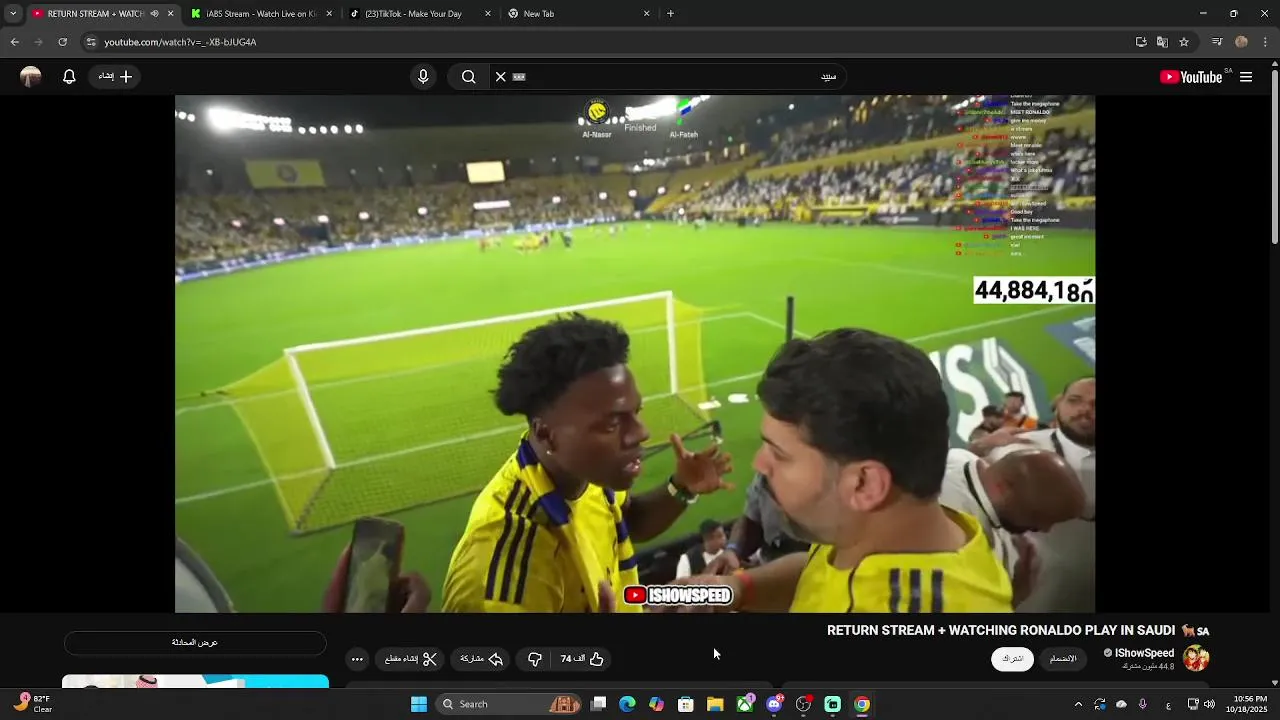The width and height of the screenshot is (1280, 720).
Task: Close the iABS Stream tab
Action: pos(329,14)
